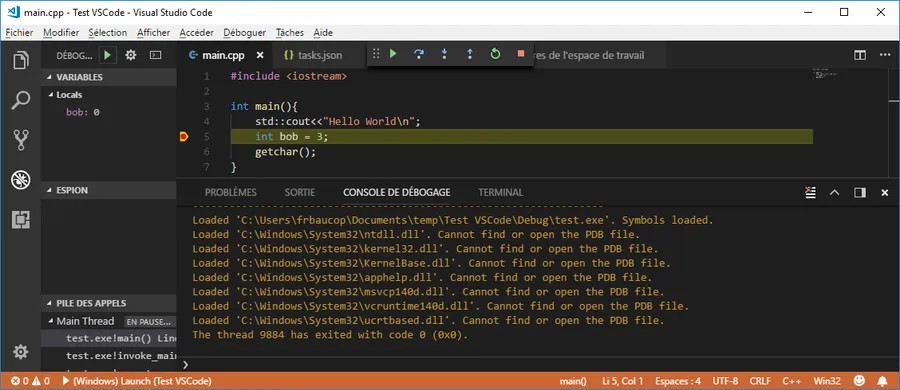Collapse the Locals scope

click(x=109, y=95)
